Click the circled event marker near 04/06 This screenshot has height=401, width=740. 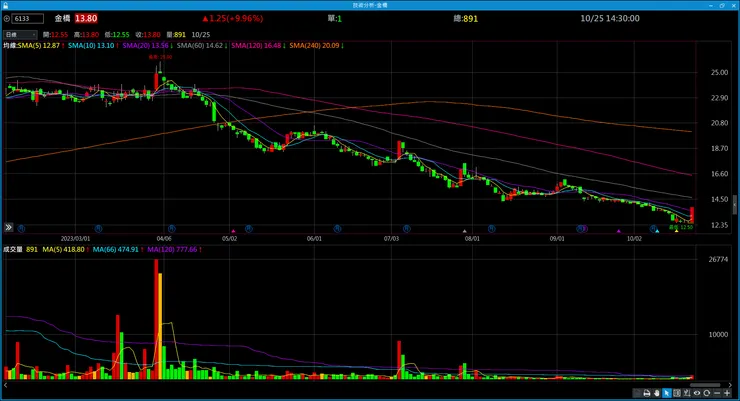tap(172, 228)
